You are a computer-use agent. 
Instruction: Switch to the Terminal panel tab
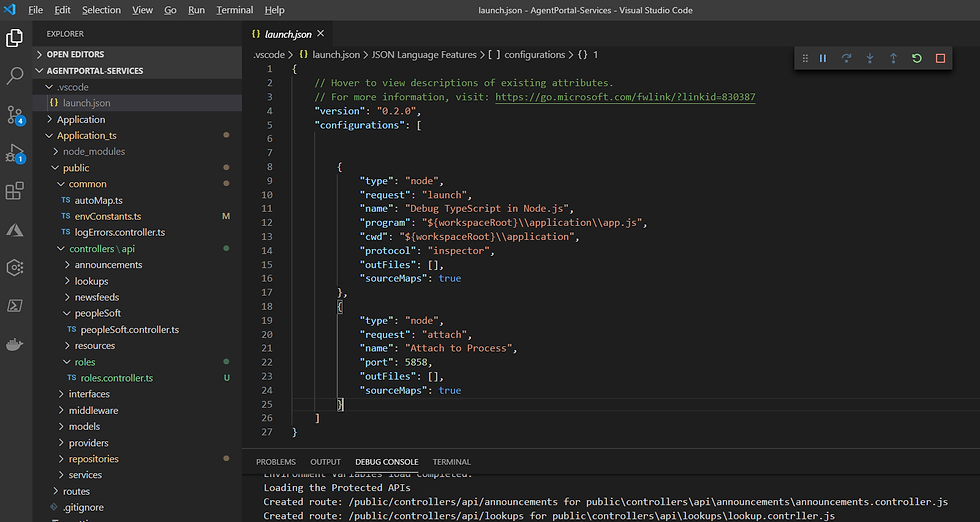[451, 462]
